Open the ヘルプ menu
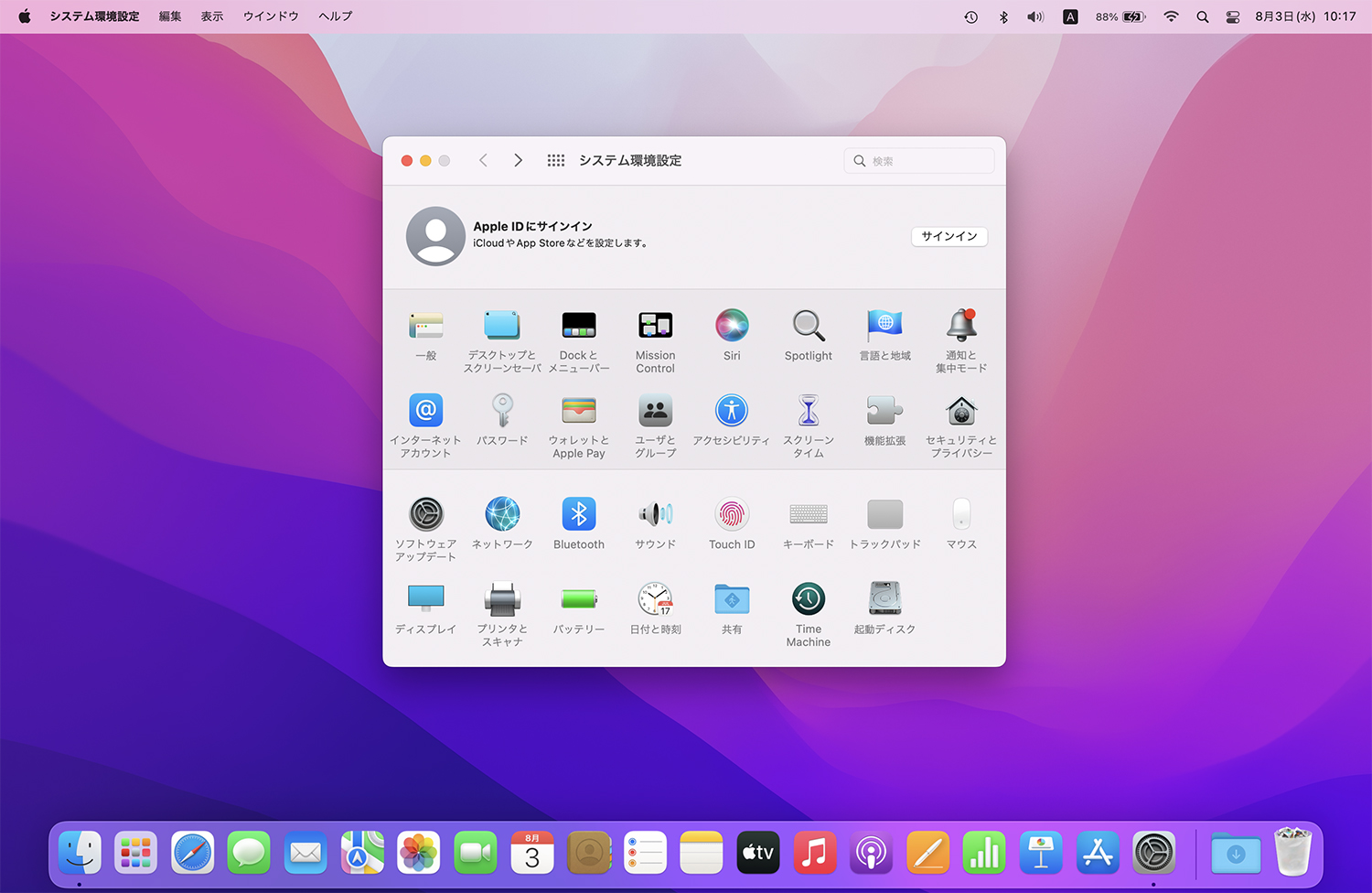 335,16
